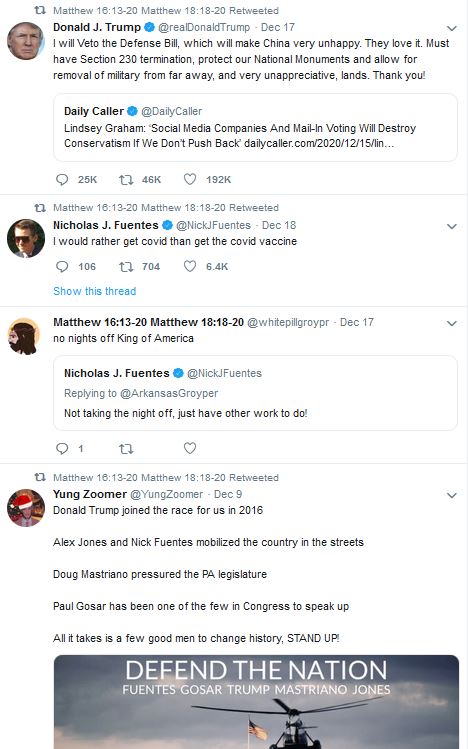Reply to the King of America tweet
The height and width of the screenshot is (749, 468).
click(62, 448)
